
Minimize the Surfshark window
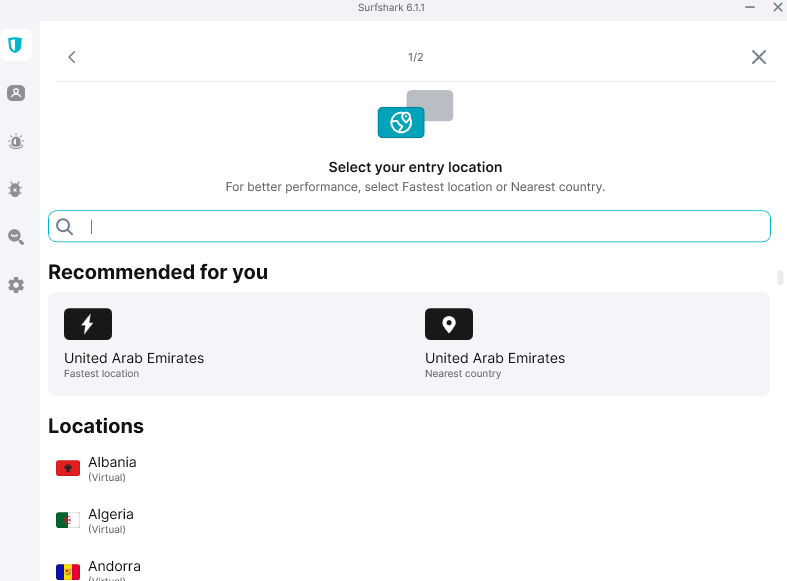coord(750,7)
